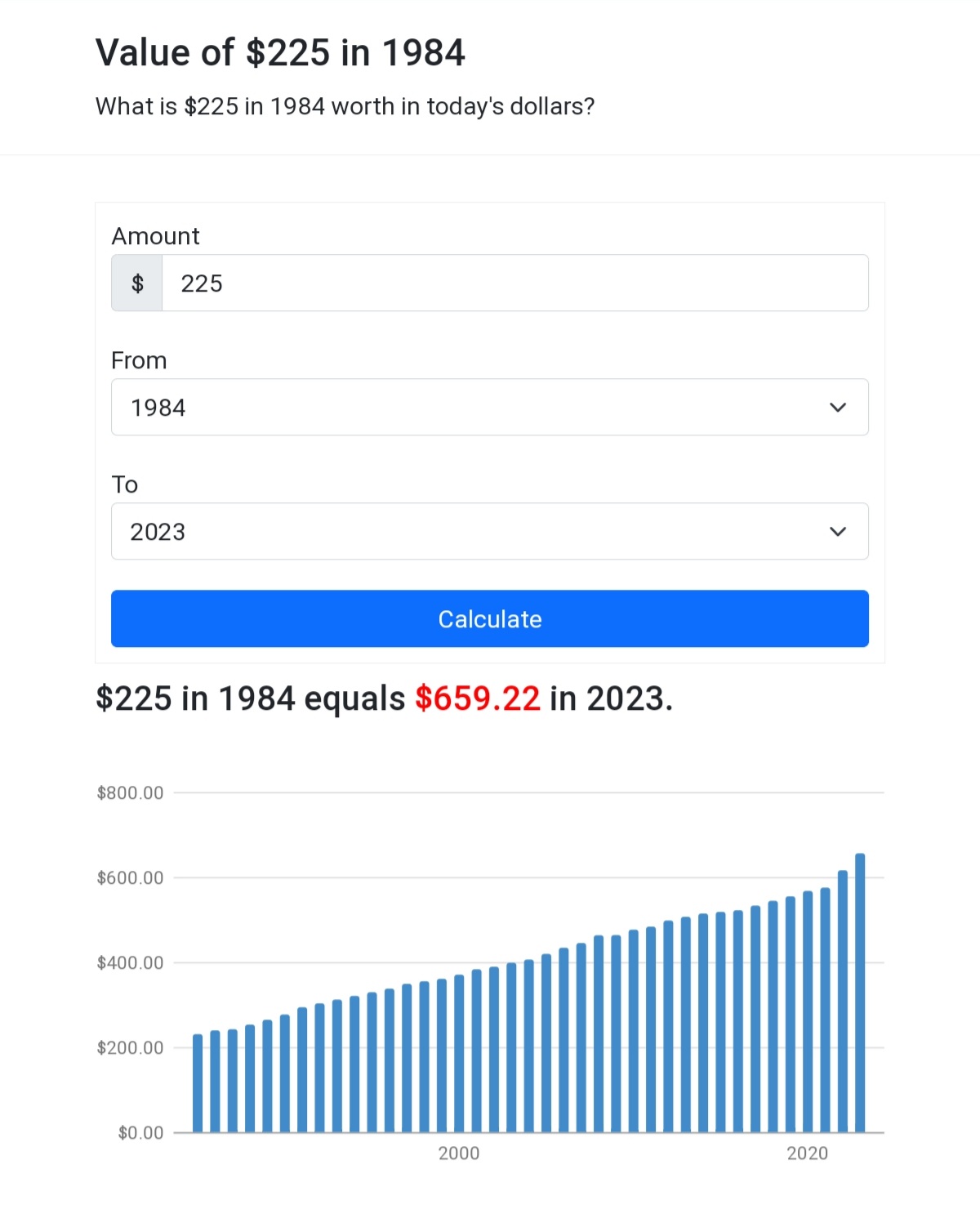Click the $0.00 y-axis label

(140, 1133)
